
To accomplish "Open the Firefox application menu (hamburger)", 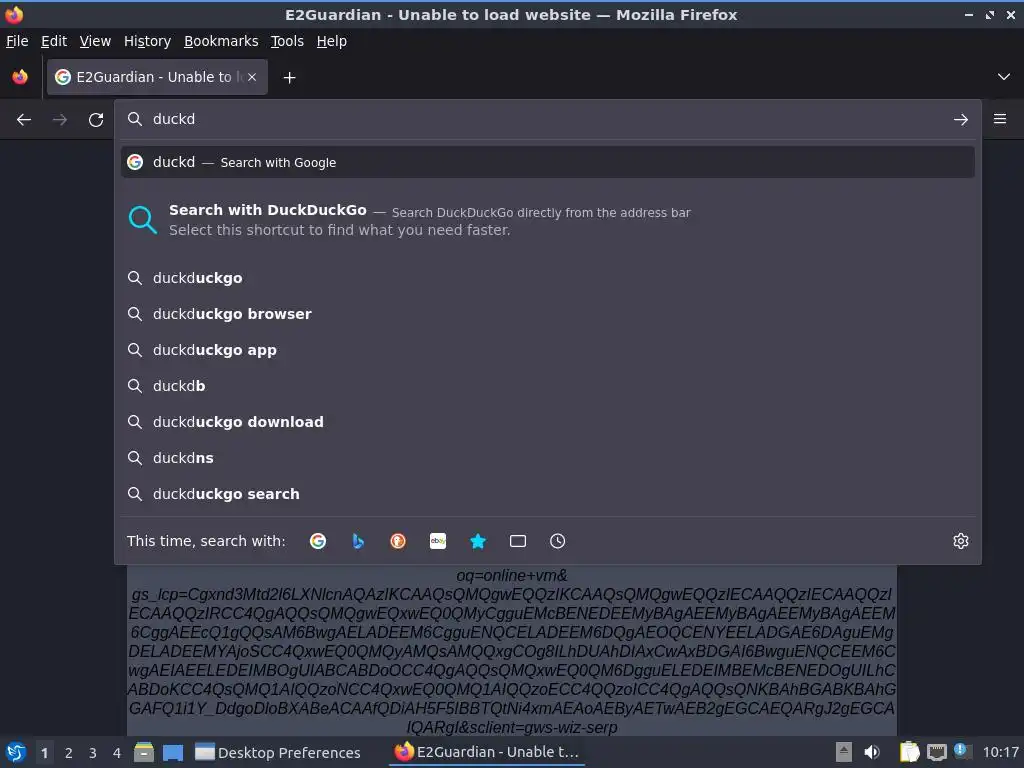I will (1000, 119).
